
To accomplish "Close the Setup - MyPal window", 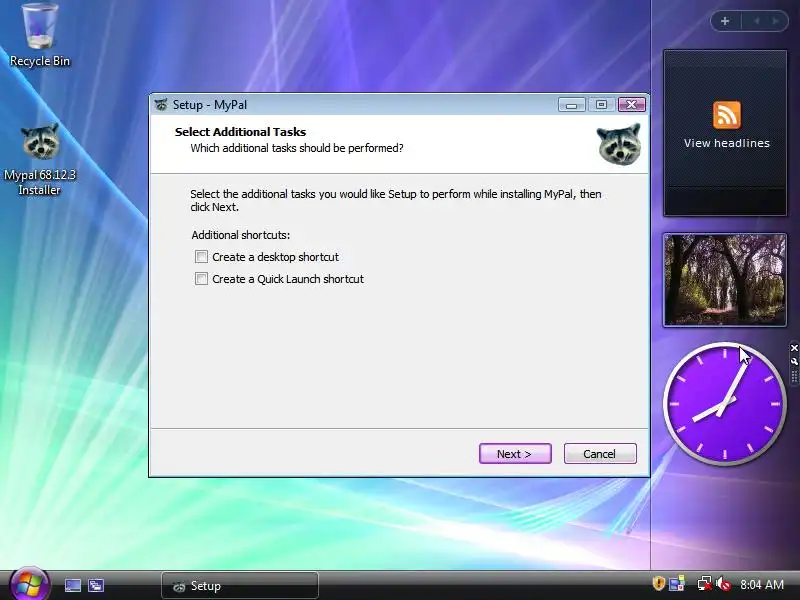I will point(632,105).
